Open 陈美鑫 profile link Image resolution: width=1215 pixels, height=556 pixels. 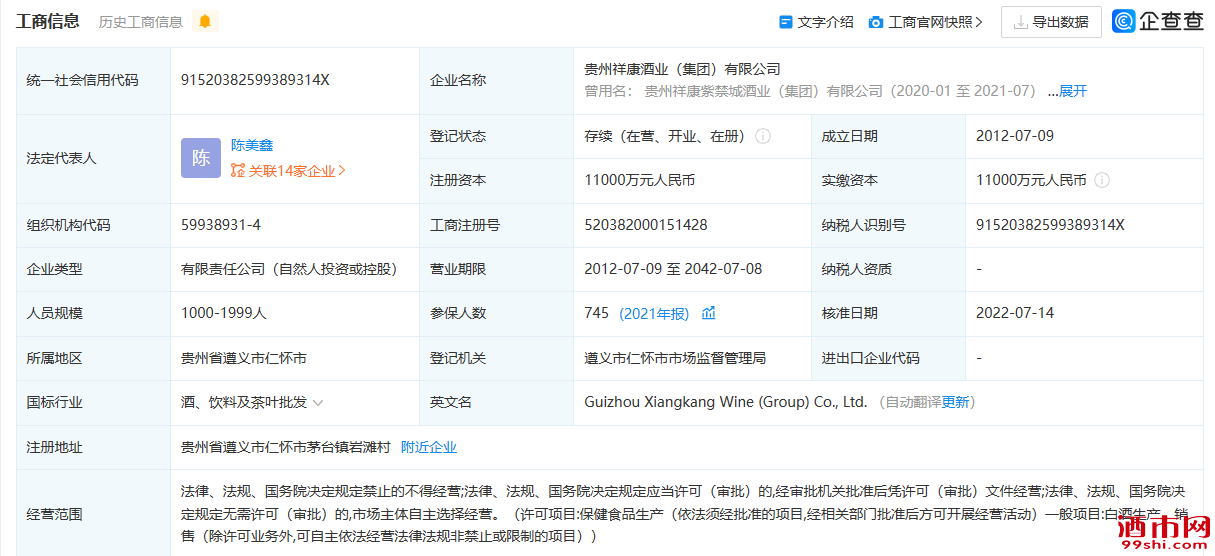pos(252,145)
